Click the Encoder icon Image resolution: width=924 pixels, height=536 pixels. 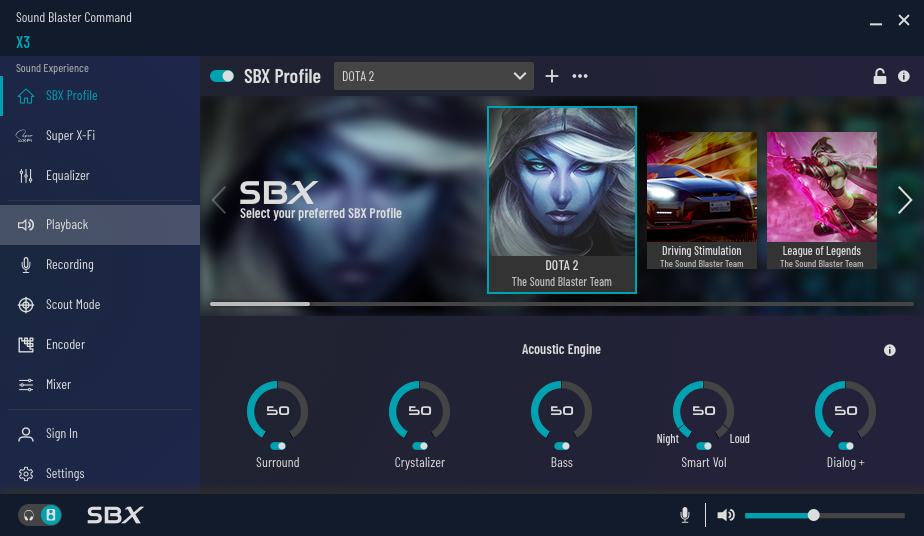[26, 345]
